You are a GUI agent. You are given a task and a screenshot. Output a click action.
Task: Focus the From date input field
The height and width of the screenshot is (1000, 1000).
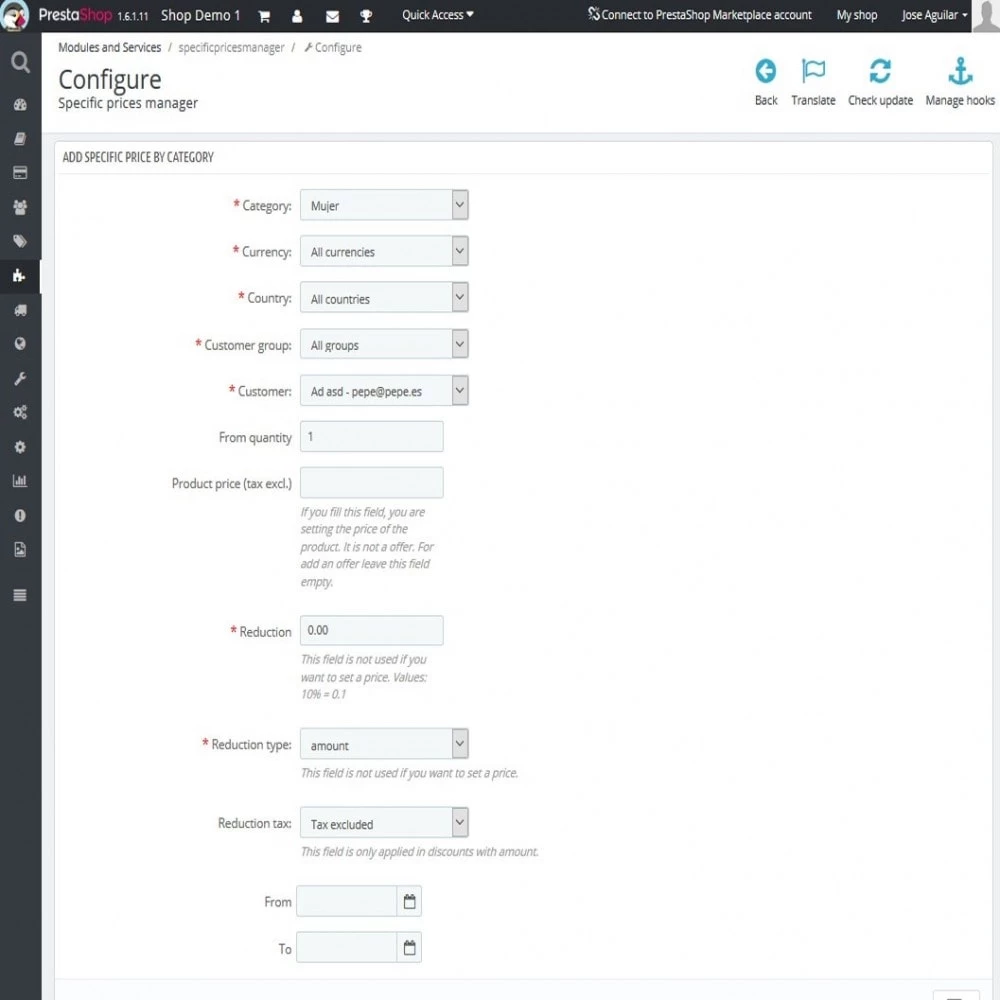346,901
